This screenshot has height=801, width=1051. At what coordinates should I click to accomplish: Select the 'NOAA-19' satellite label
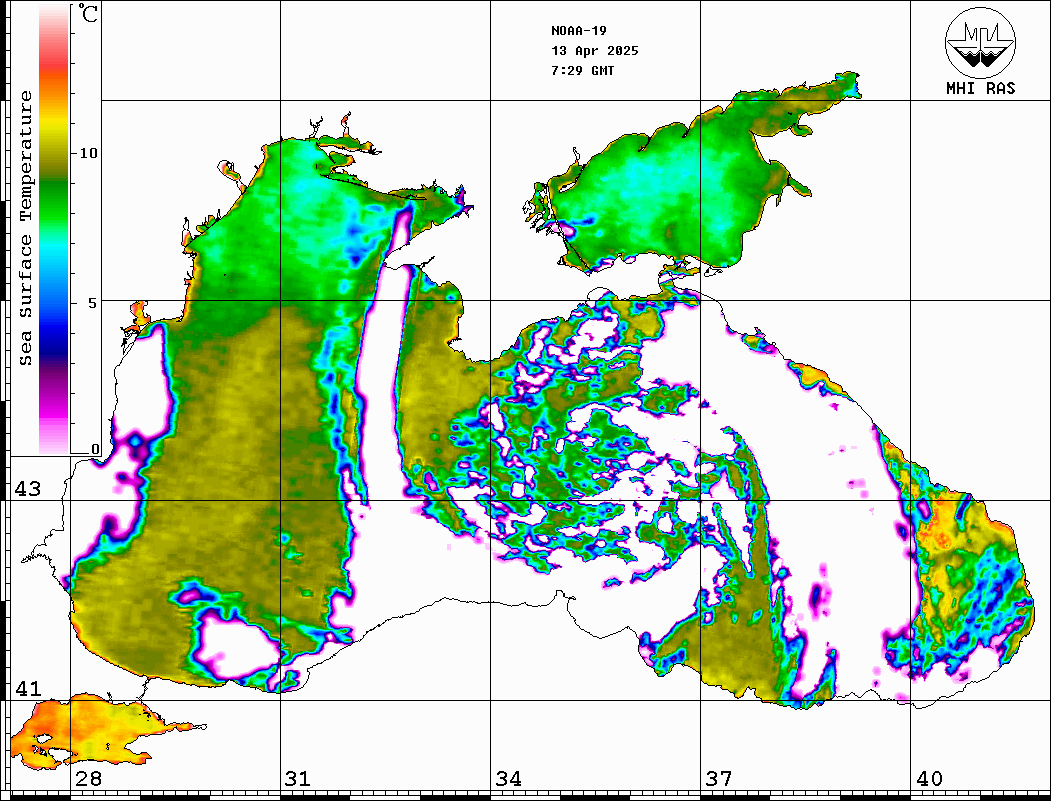[x=578, y=31]
